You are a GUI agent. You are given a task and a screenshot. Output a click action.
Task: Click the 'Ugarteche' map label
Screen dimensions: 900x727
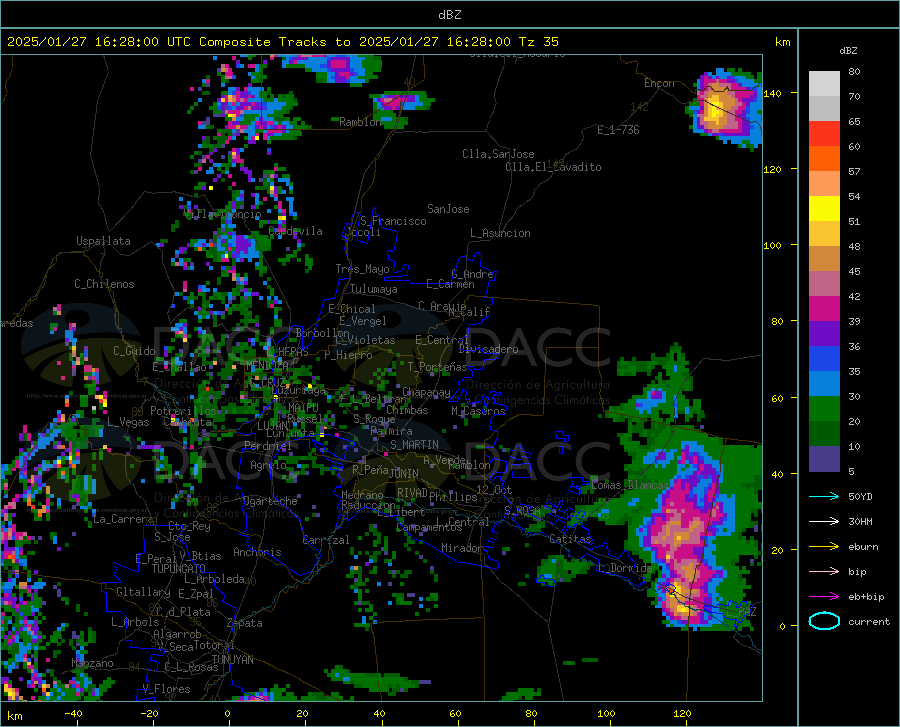coord(270,501)
